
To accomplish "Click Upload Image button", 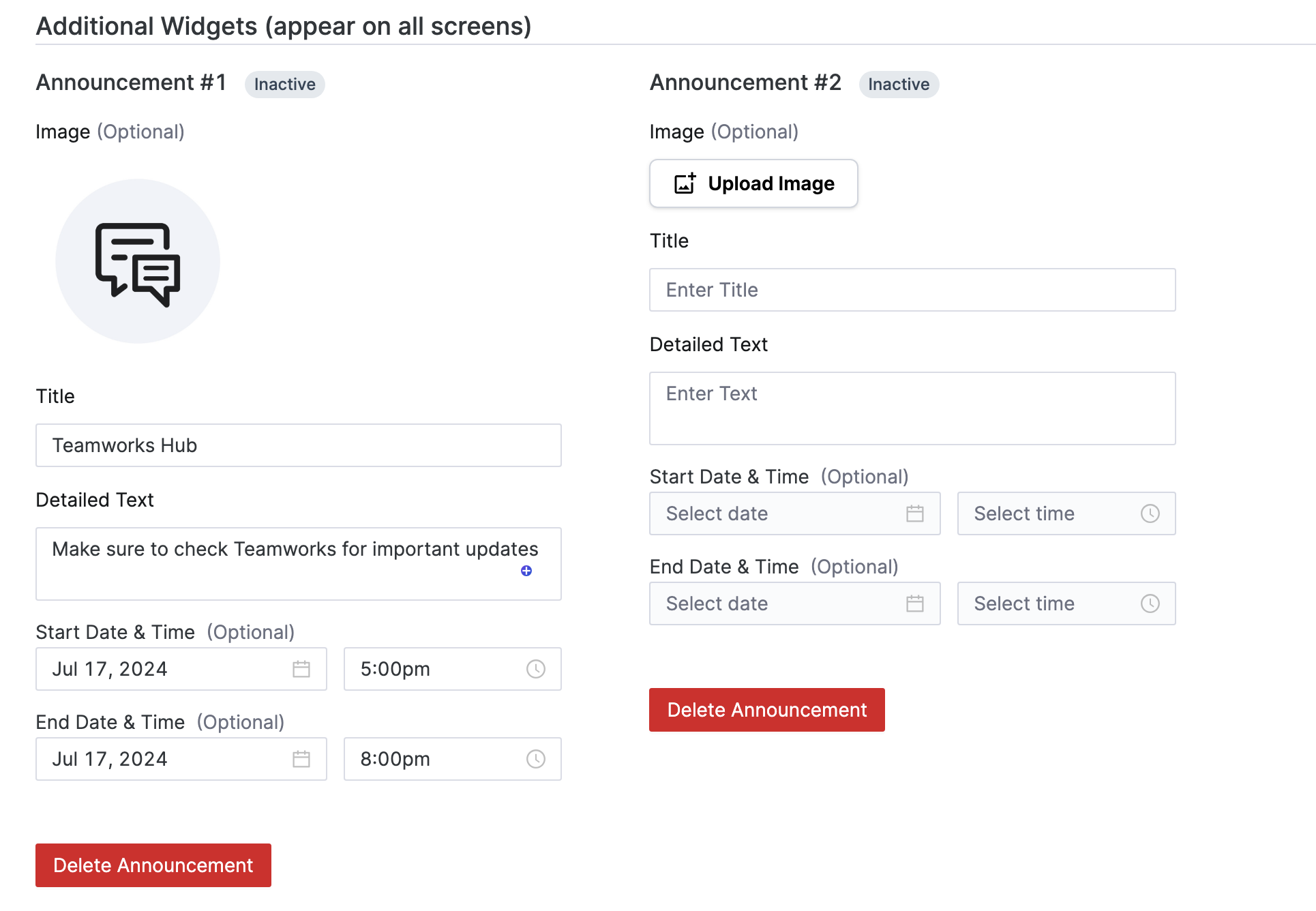I will (x=753, y=183).
